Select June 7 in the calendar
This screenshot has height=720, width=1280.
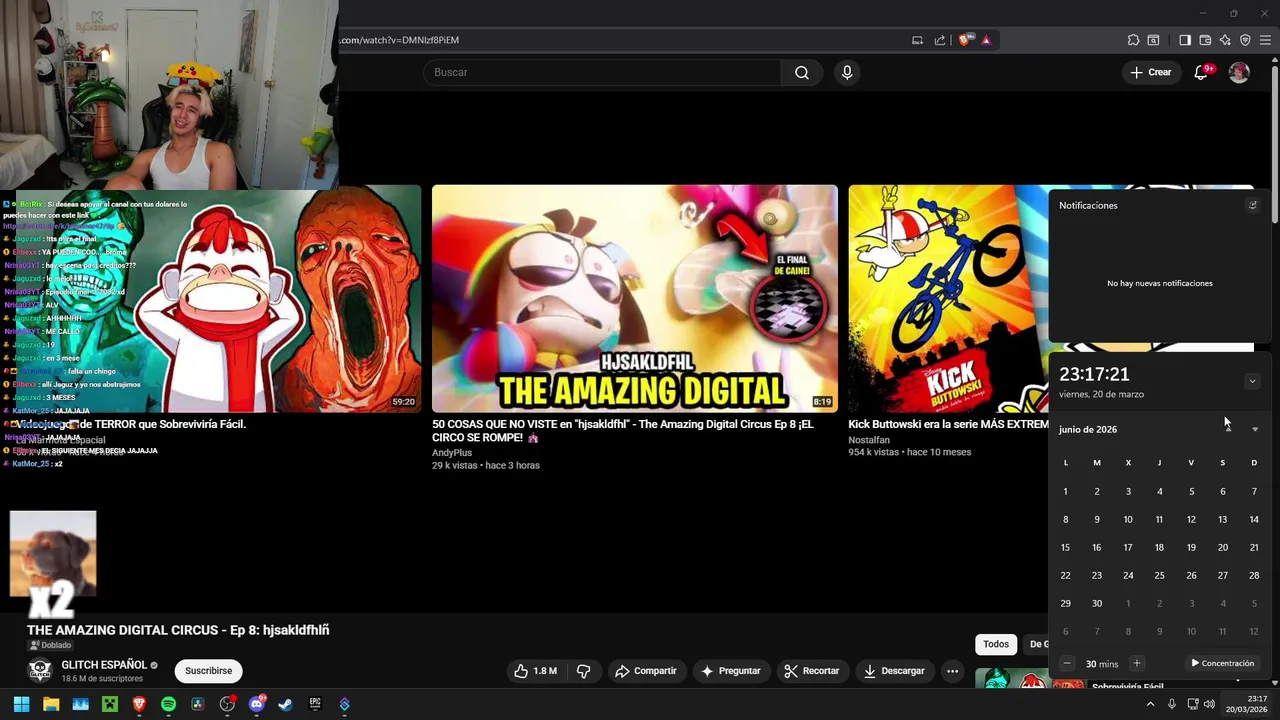(x=1254, y=491)
